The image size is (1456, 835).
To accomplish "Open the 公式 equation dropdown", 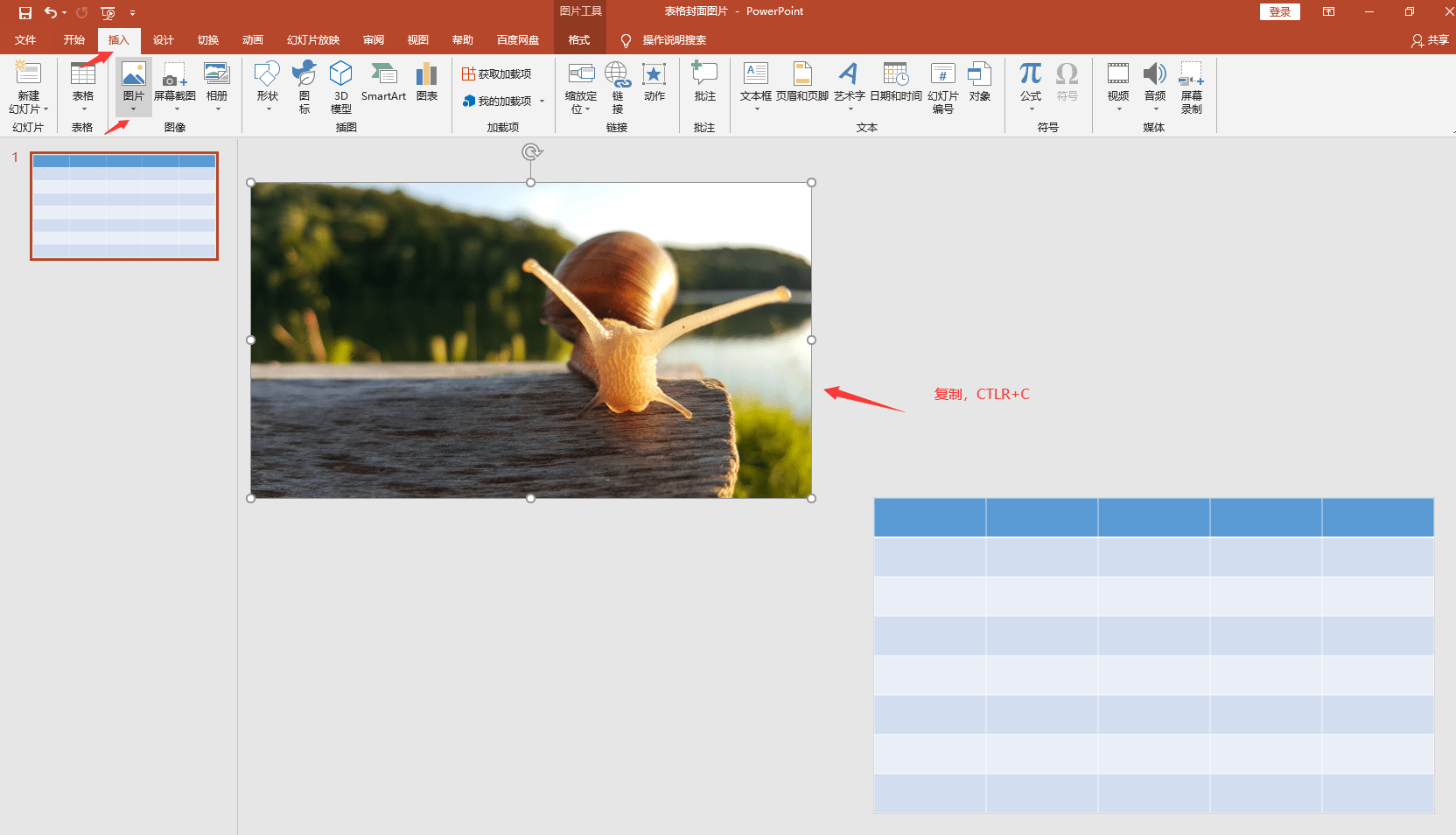I will 1031,109.
